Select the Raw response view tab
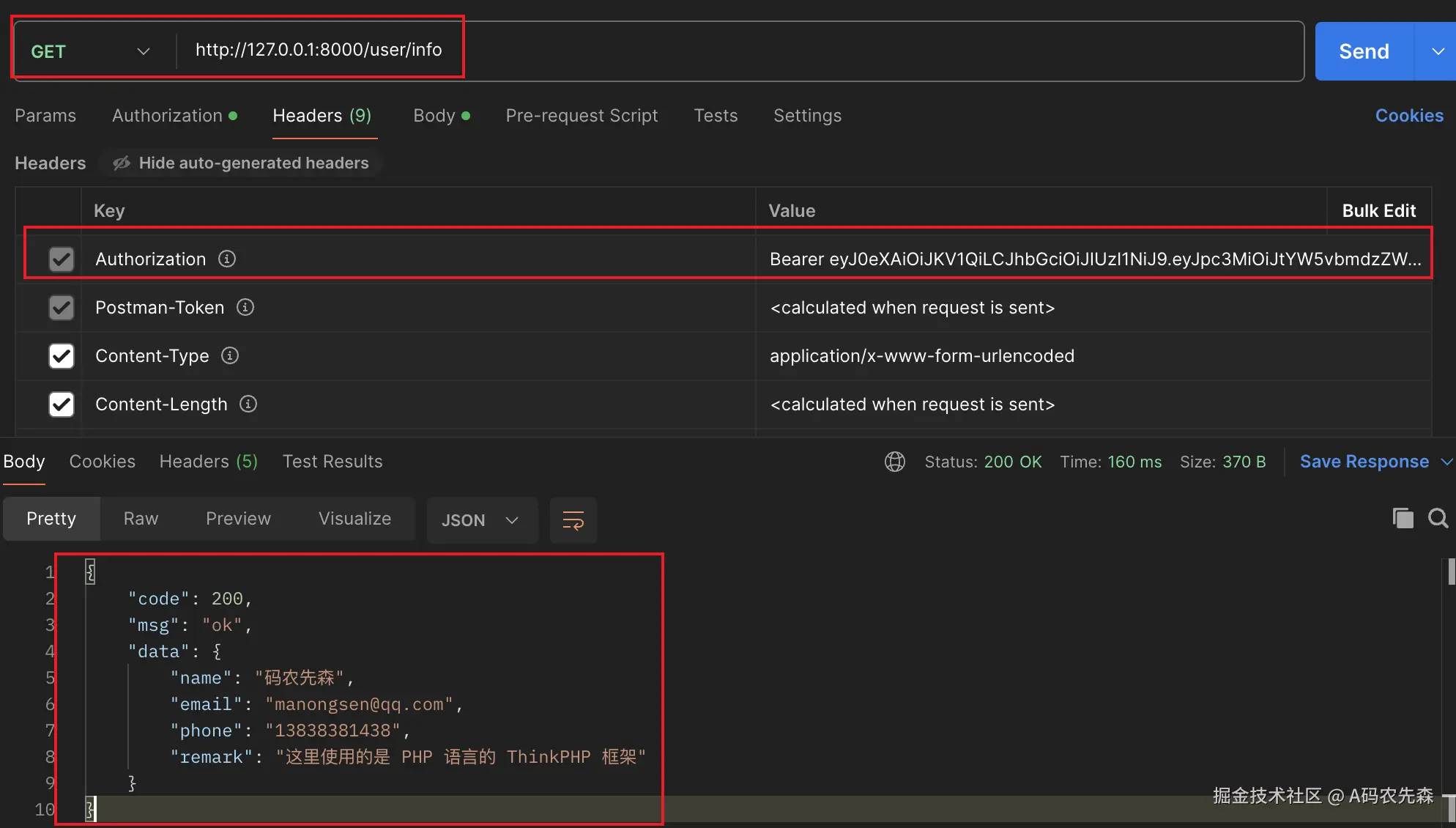The image size is (1456, 828). pos(141,519)
